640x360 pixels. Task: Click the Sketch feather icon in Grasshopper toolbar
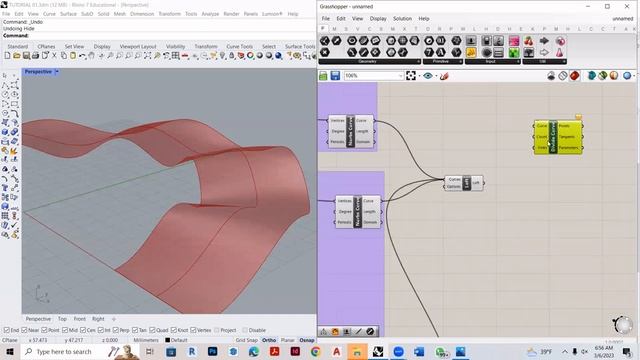[444, 76]
